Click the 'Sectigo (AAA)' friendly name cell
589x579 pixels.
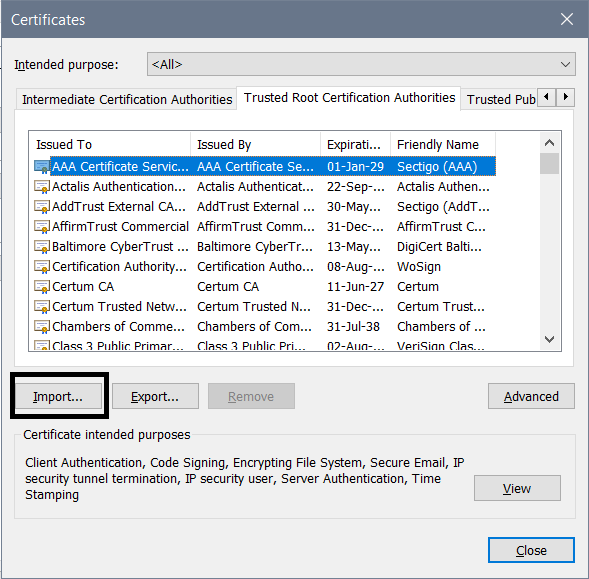437,166
